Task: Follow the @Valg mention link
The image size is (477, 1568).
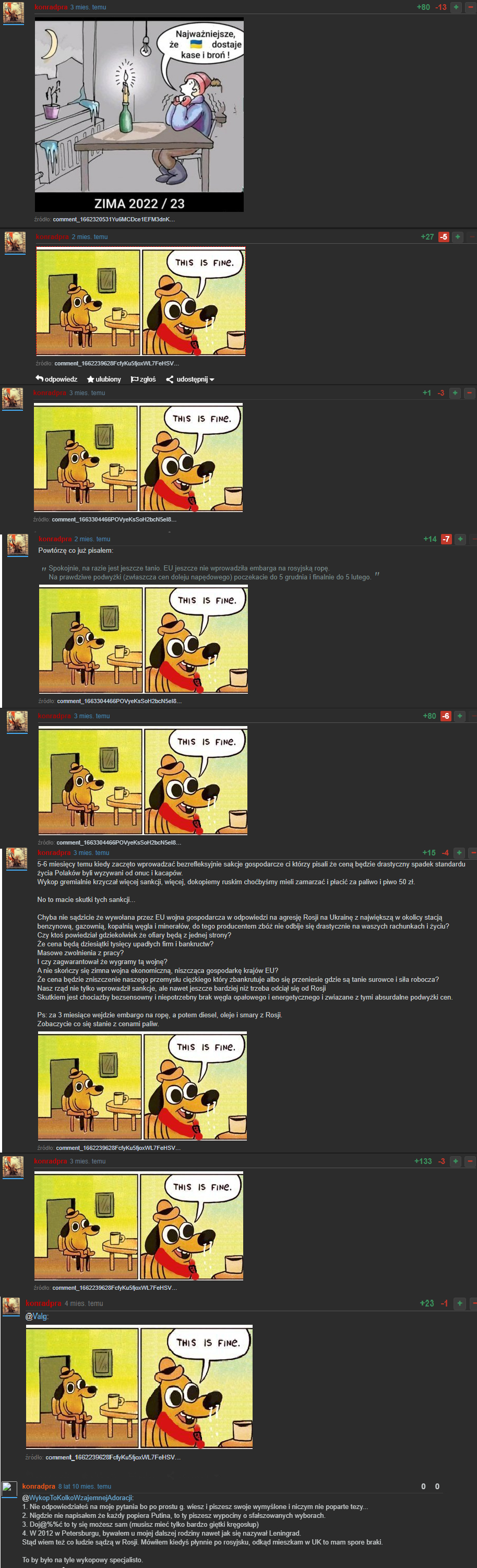Action: (x=37, y=1316)
